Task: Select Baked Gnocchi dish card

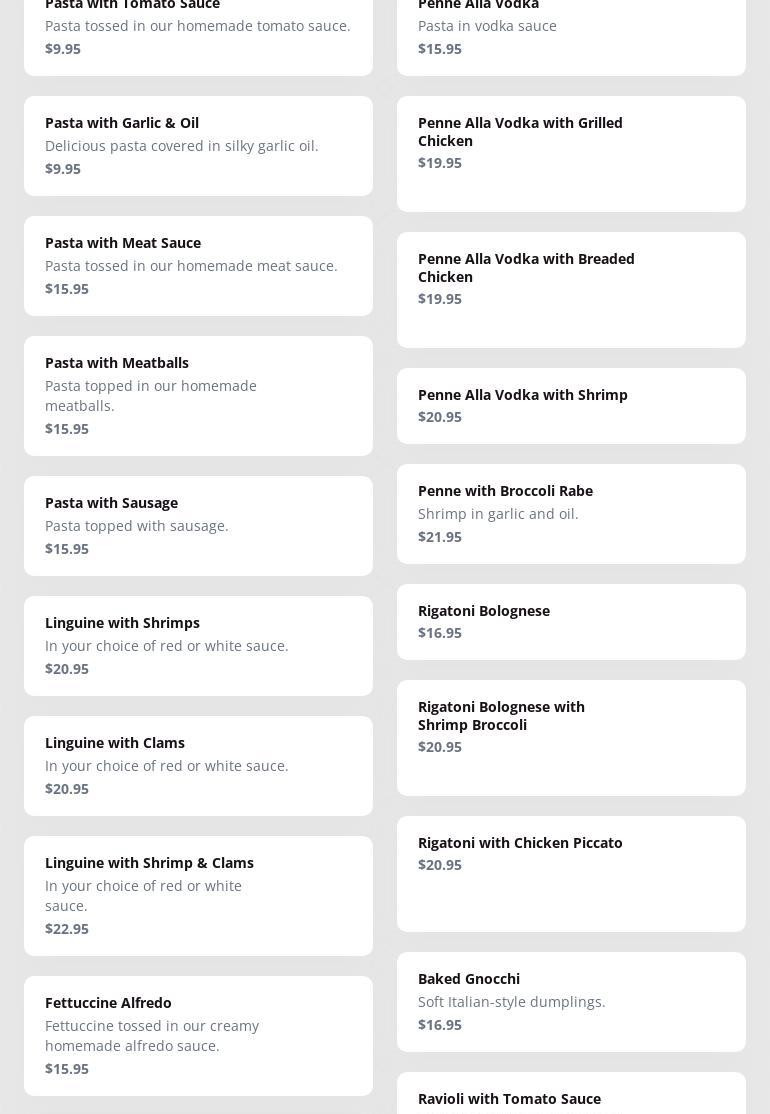Action: 571,1002
